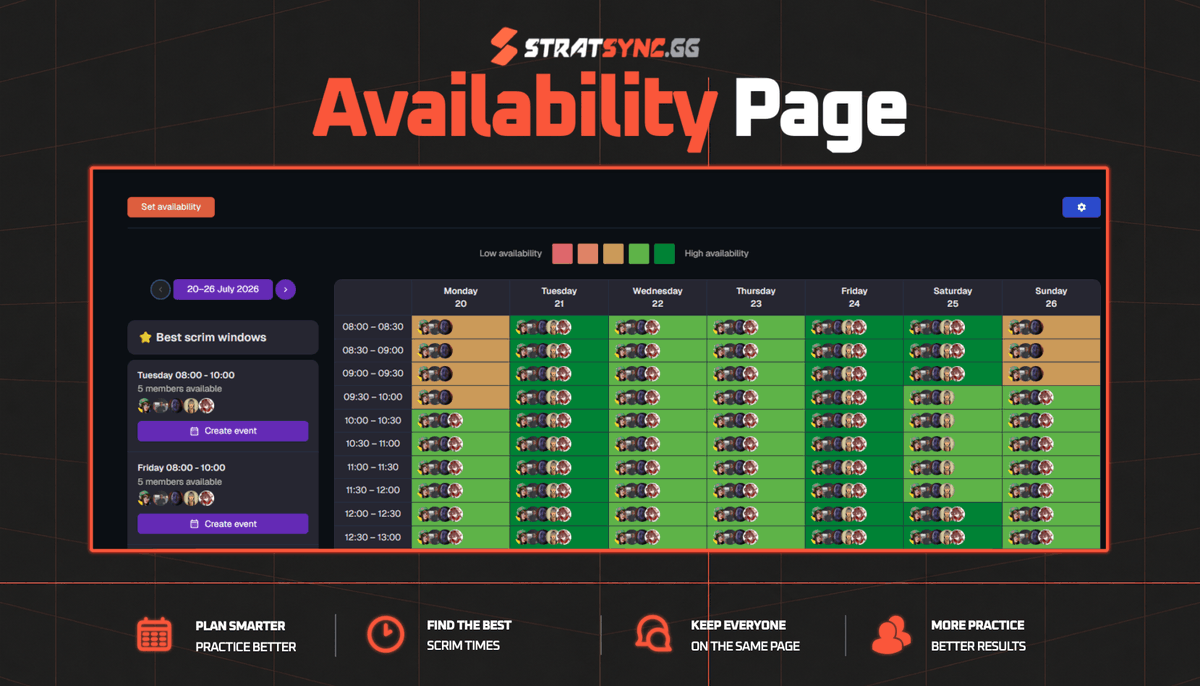Click the 08:30 – 09:00 time row label
This screenshot has width=1200, height=686.
point(372,351)
